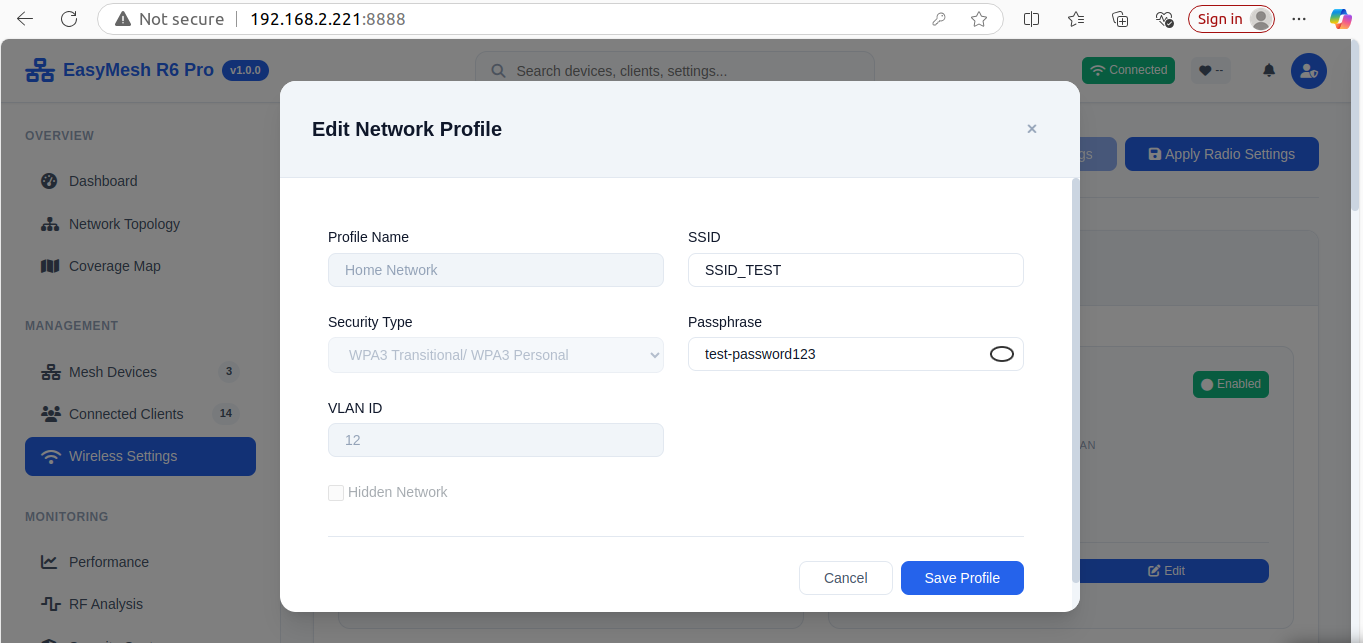Open the user account avatar icon
Screen dimensions: 1363x643
coord(1308,70)
